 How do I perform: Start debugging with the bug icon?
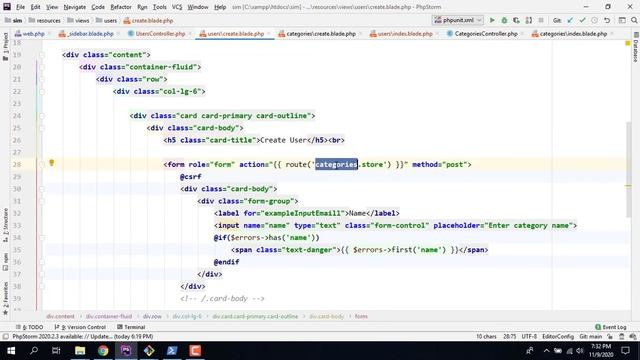click(x=504, y=20)
